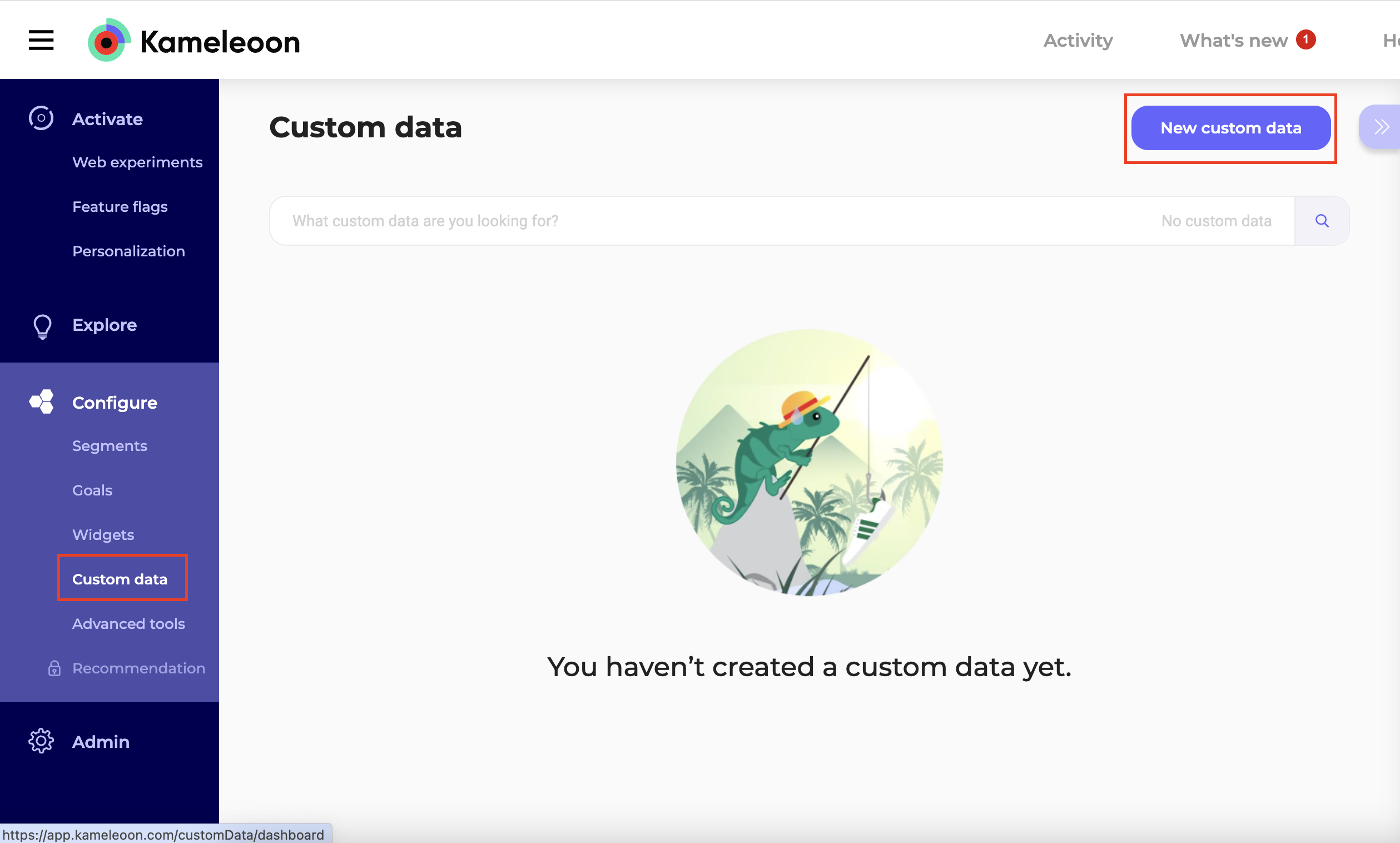Screen dimensions: 1400x843
Task: Open the Goals page
Action: pyautogui.click(x=92, y=490)
